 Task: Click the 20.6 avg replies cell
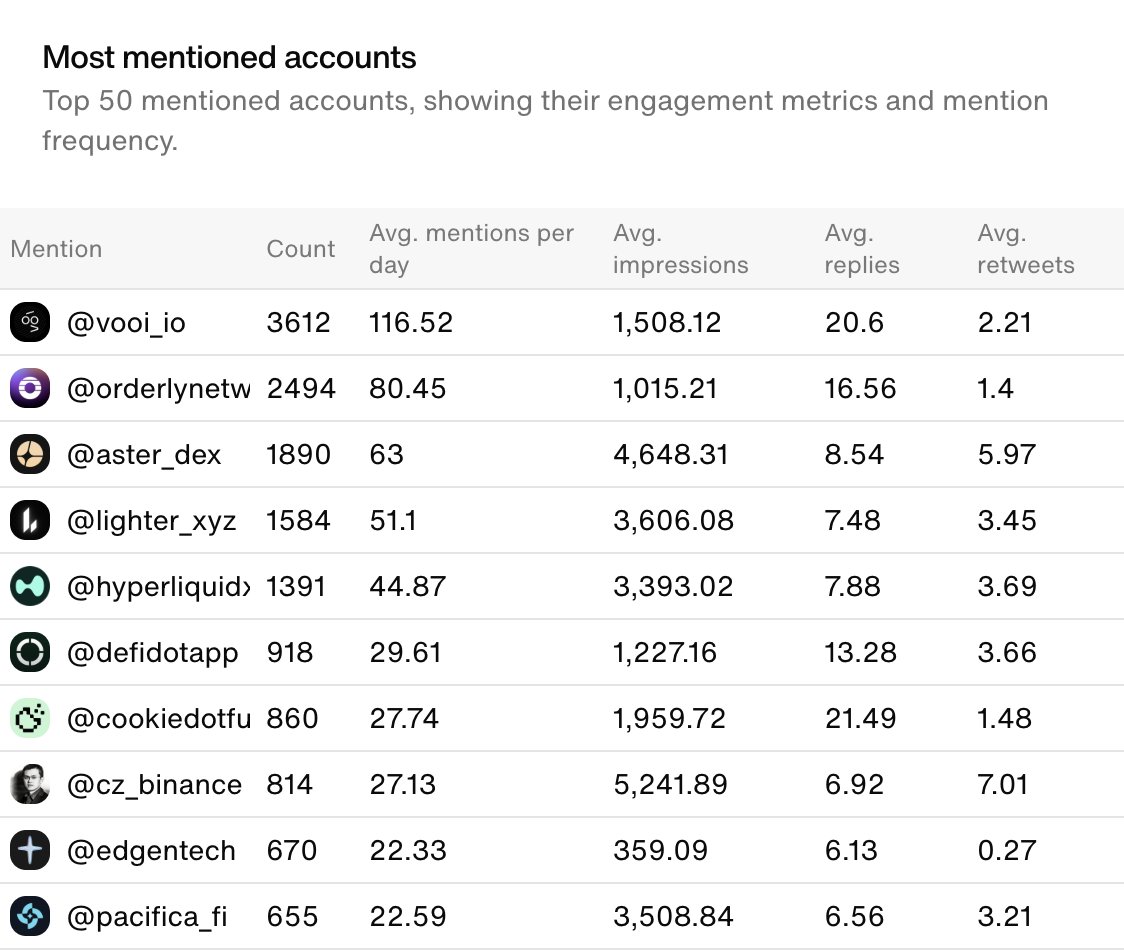click(x=854, y=323)
